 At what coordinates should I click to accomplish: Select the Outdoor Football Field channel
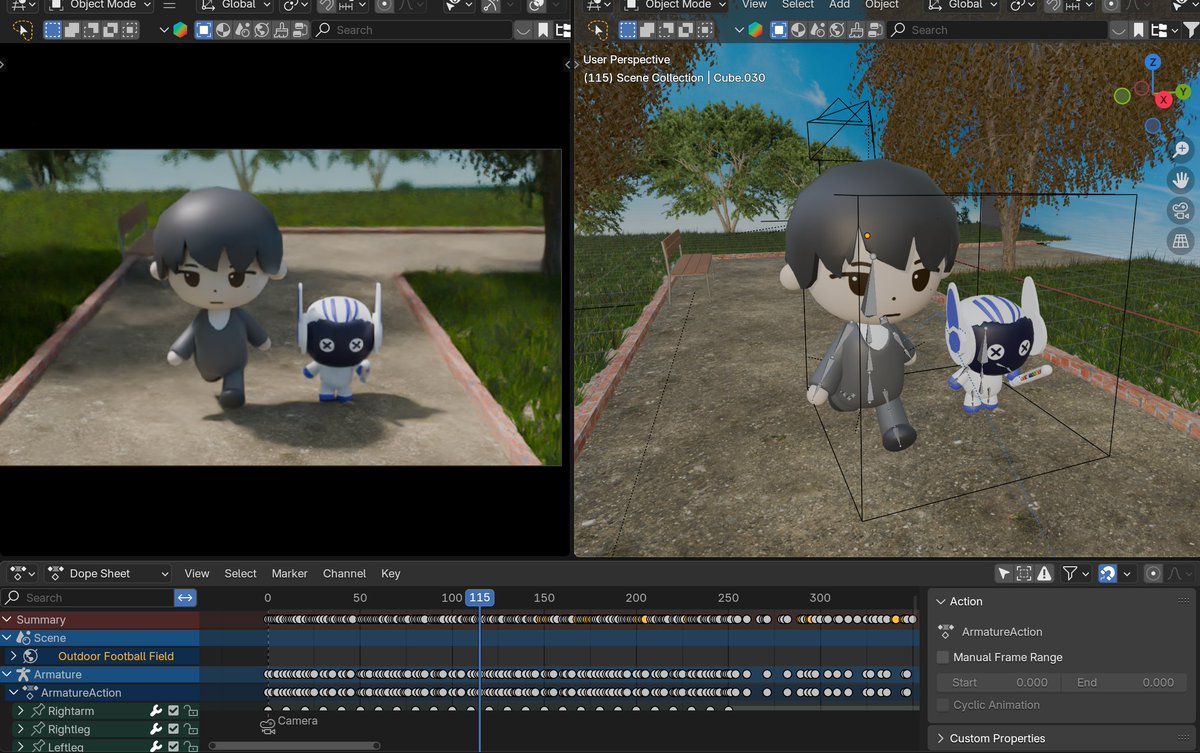point(115,658)
